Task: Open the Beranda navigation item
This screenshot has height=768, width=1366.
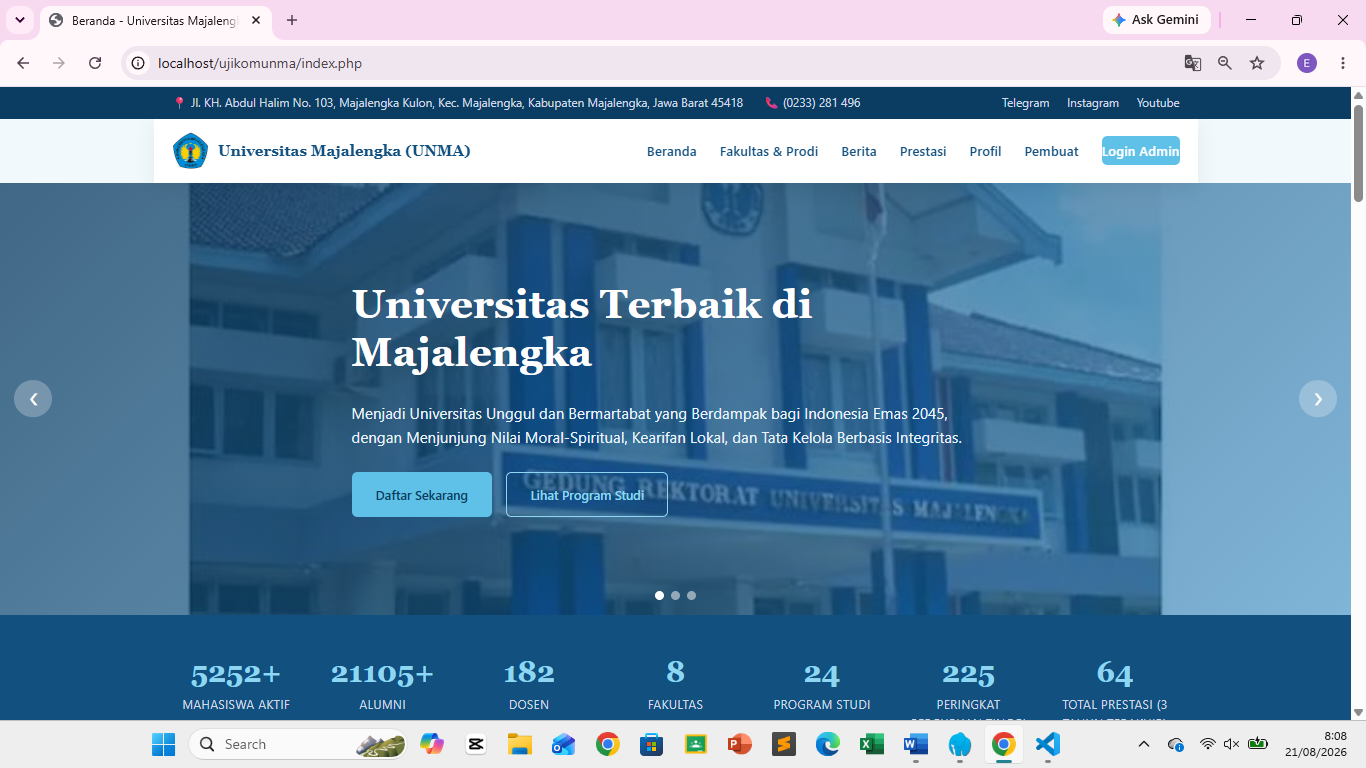Action: [x=672, y=151]
